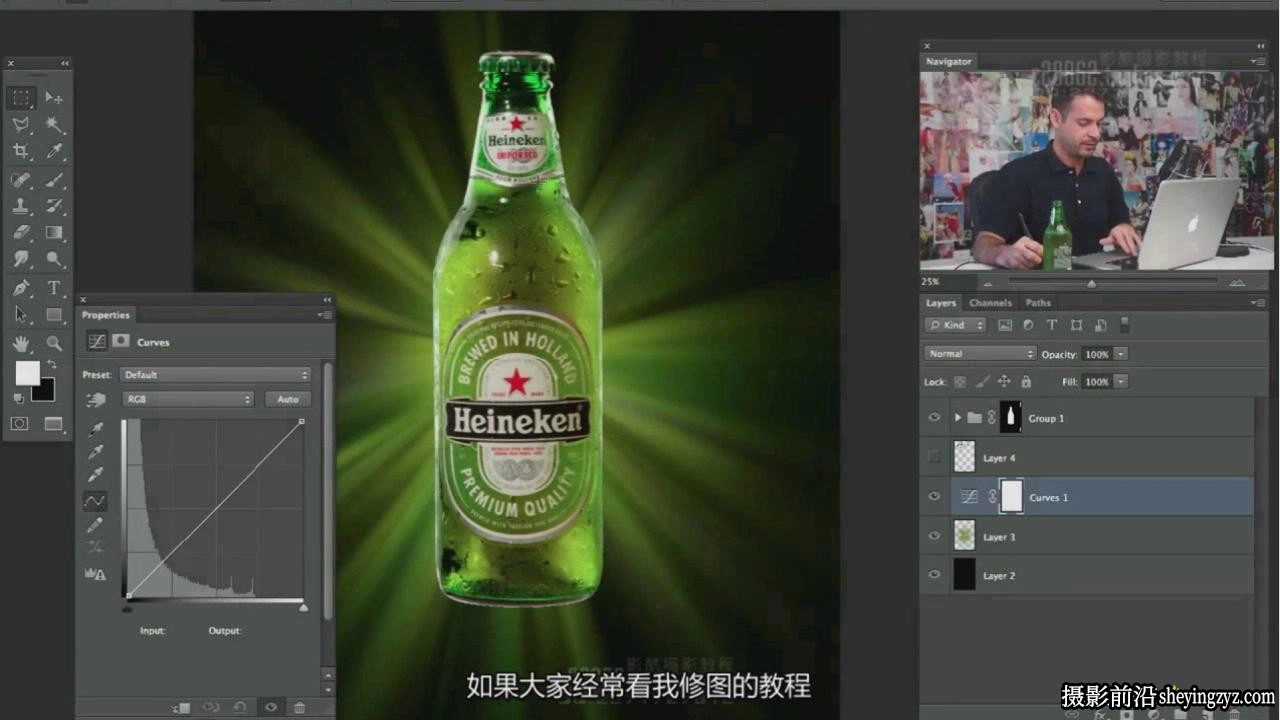Filter layers by pixel layers
Screen dimensions: 1280x720
[1005, 325]
